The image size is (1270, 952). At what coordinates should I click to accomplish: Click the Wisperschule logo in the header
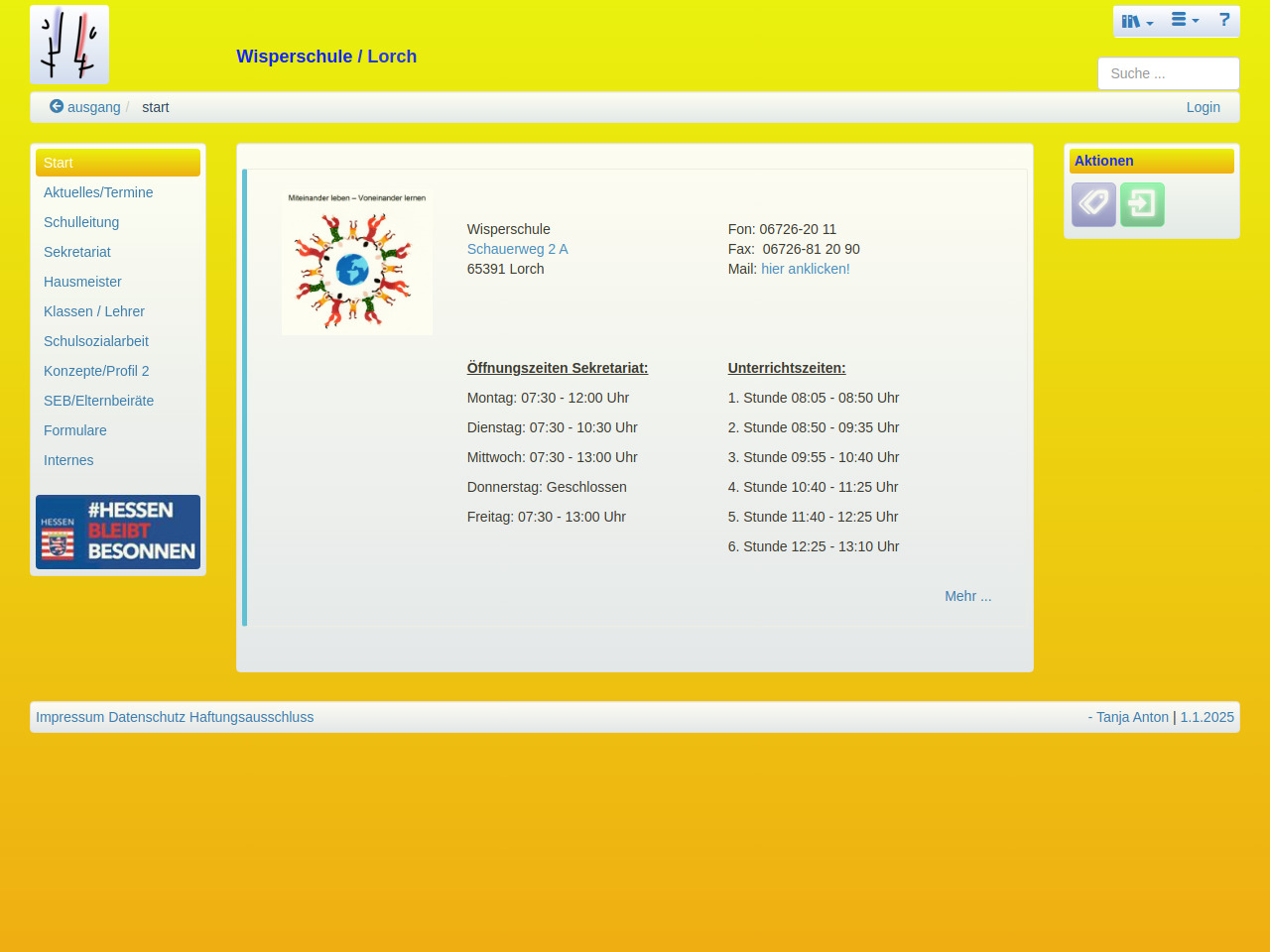click(69, 45)
